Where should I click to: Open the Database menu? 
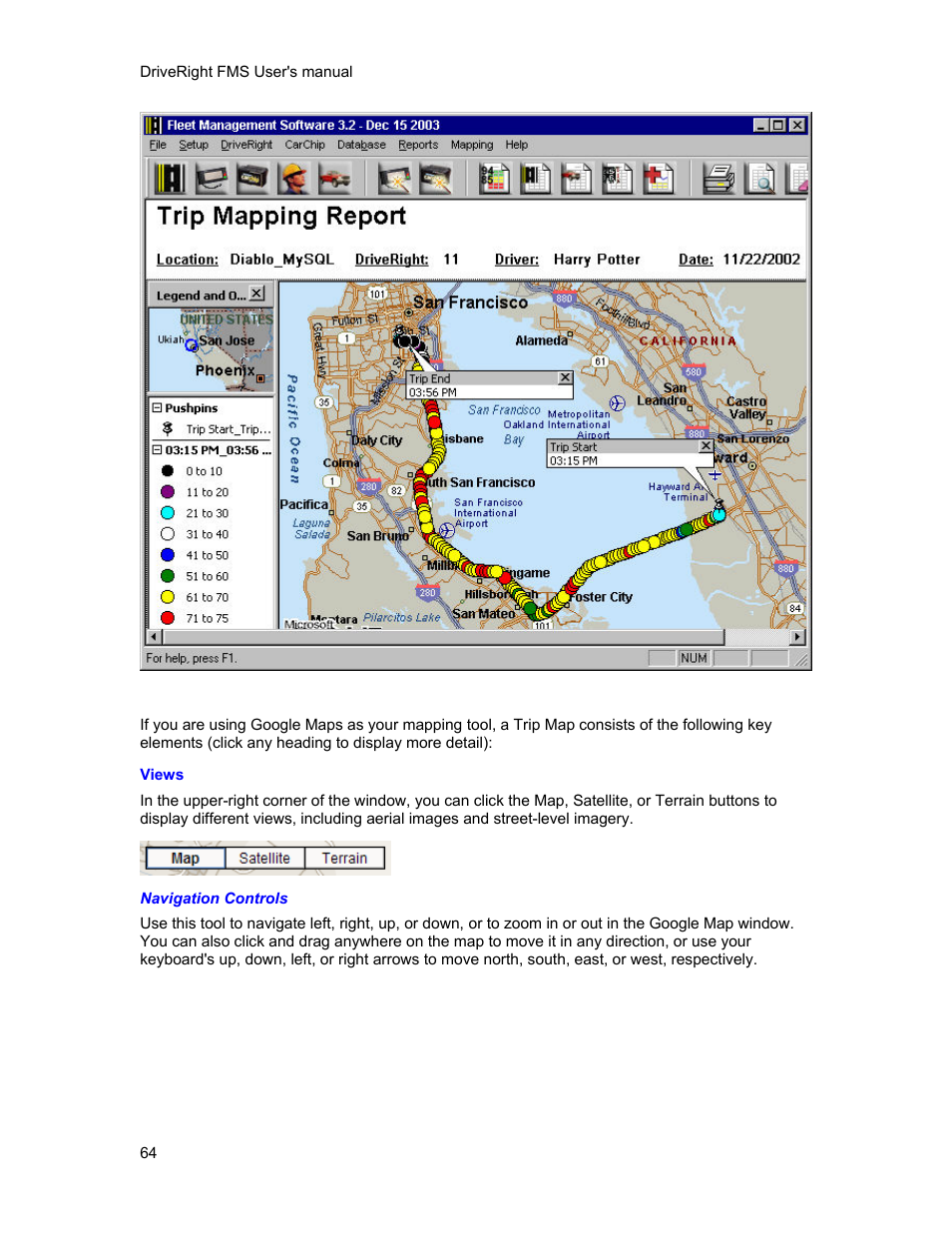(x=361, y=145)
